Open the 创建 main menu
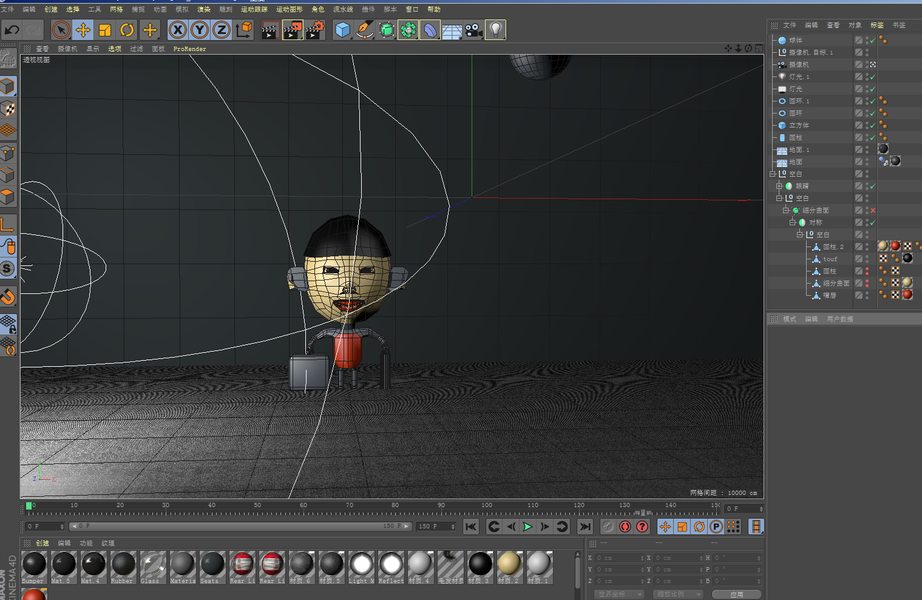Screen dimensions: 922x600 tap(51, 9)
